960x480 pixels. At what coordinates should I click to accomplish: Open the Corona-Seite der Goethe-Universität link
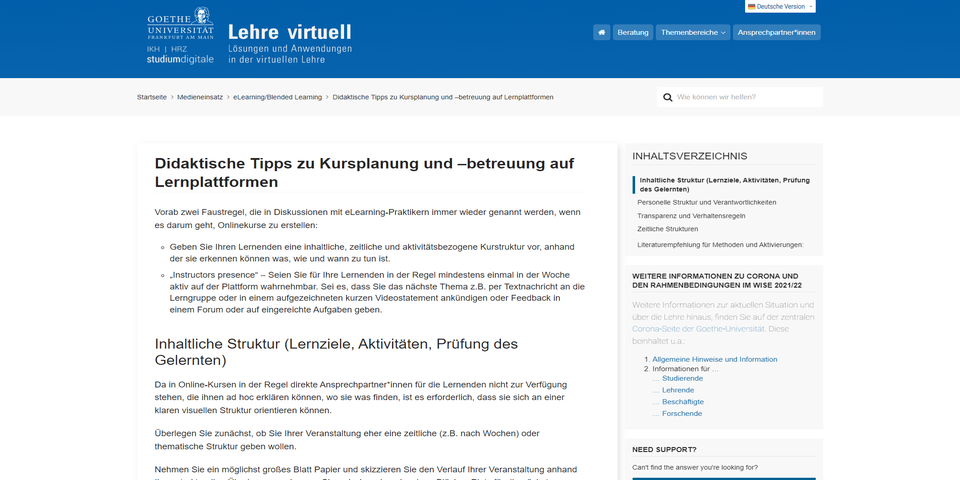click(x=698, y=329)
